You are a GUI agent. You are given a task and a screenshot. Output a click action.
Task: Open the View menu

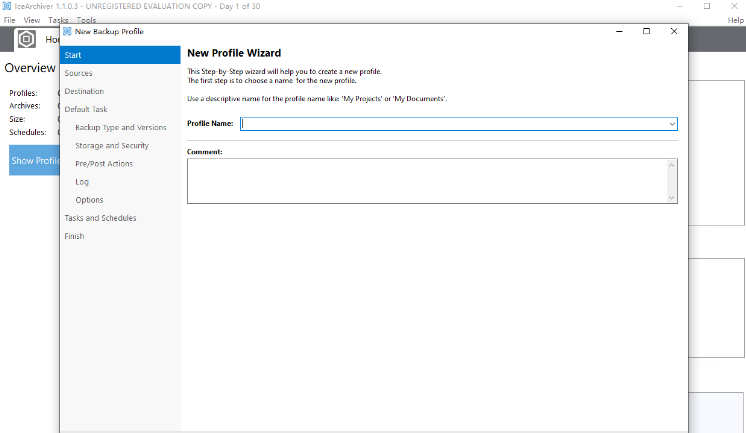click(32, 20)
